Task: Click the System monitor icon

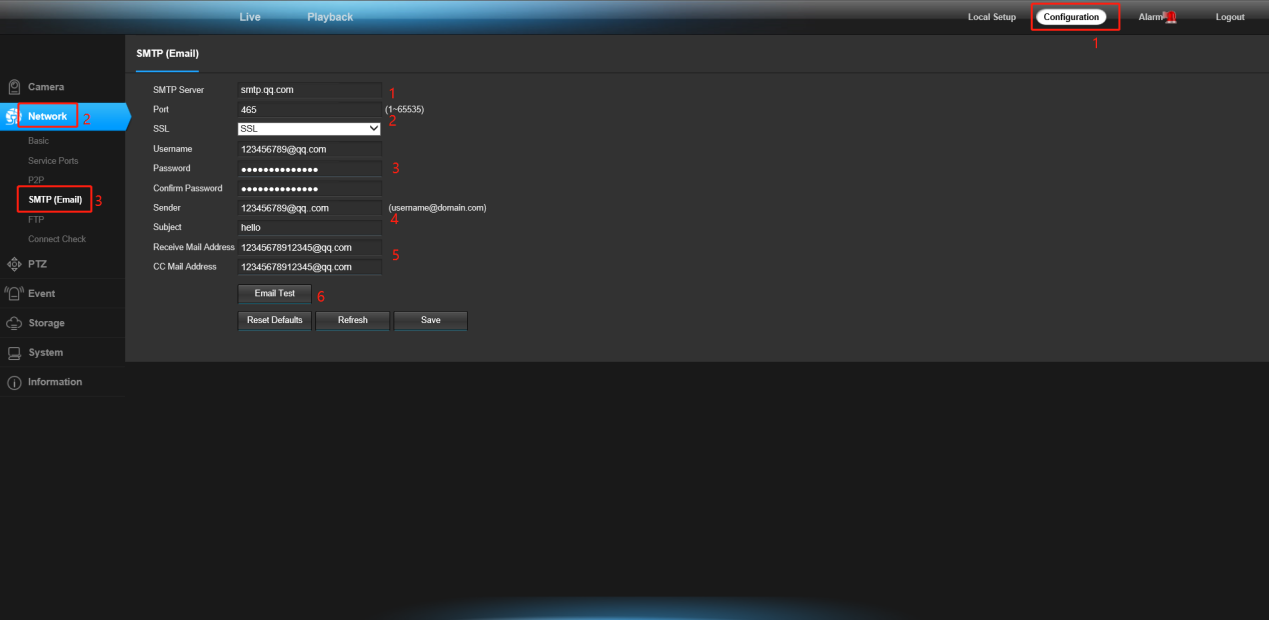Action: click(14, 353)
